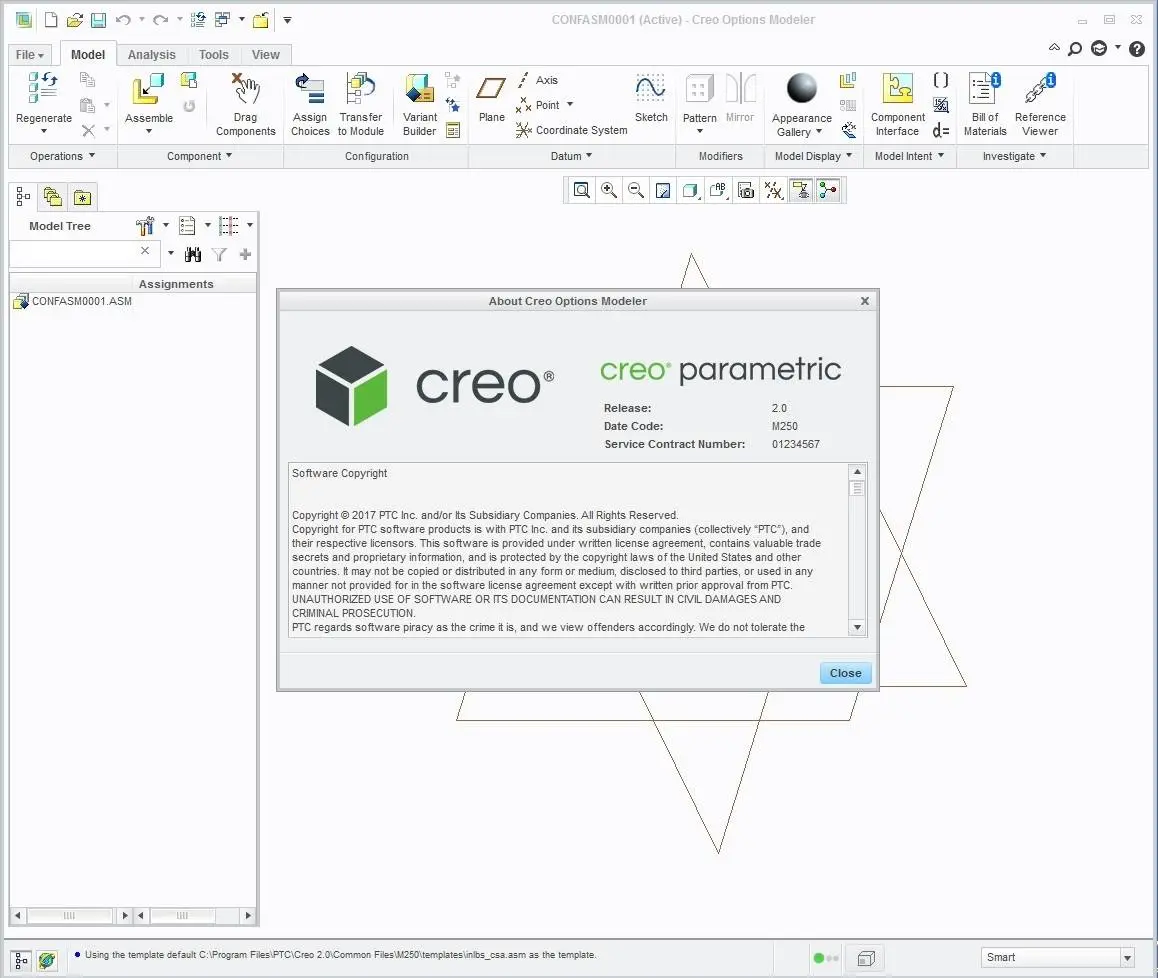Select CONFASM0001.ASM in the Model Tree
This screenshot has width=1158, height=978.
coord(81,301)
